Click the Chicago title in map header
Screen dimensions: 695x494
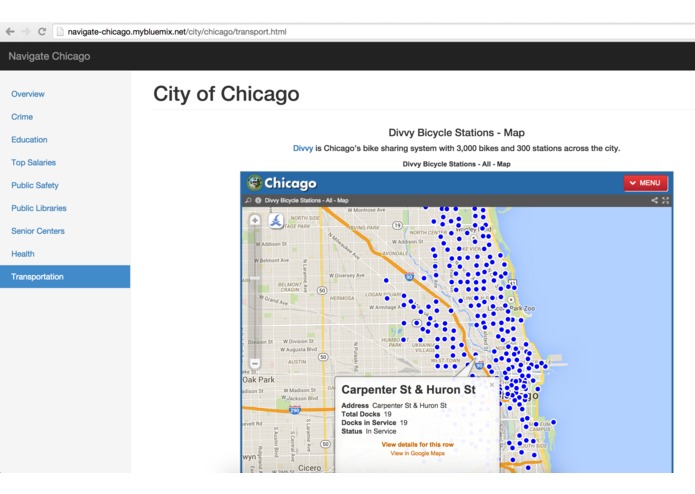(x=290, y=183)
